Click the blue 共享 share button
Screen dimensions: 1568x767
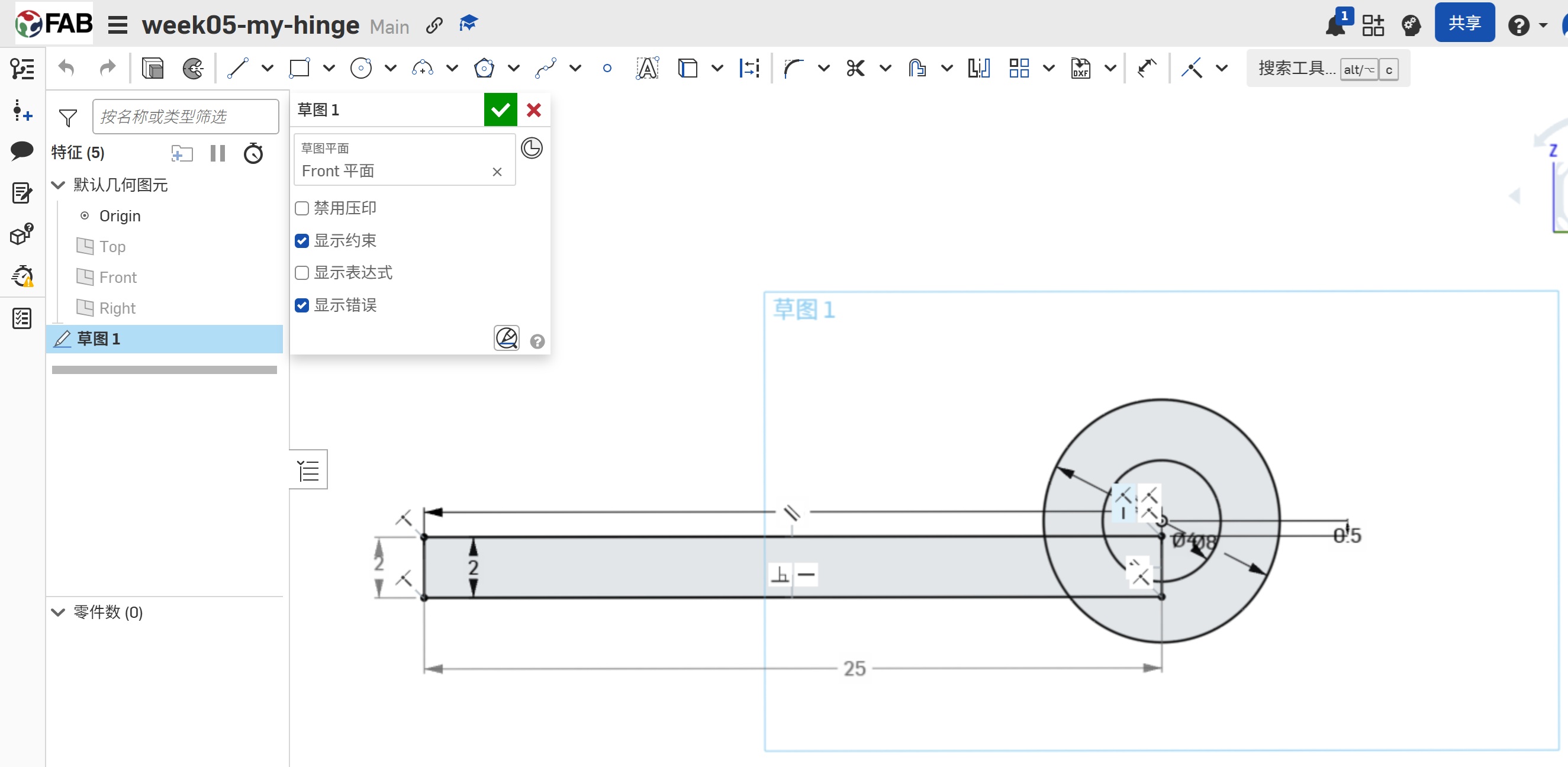click(x=1464, y=23)
